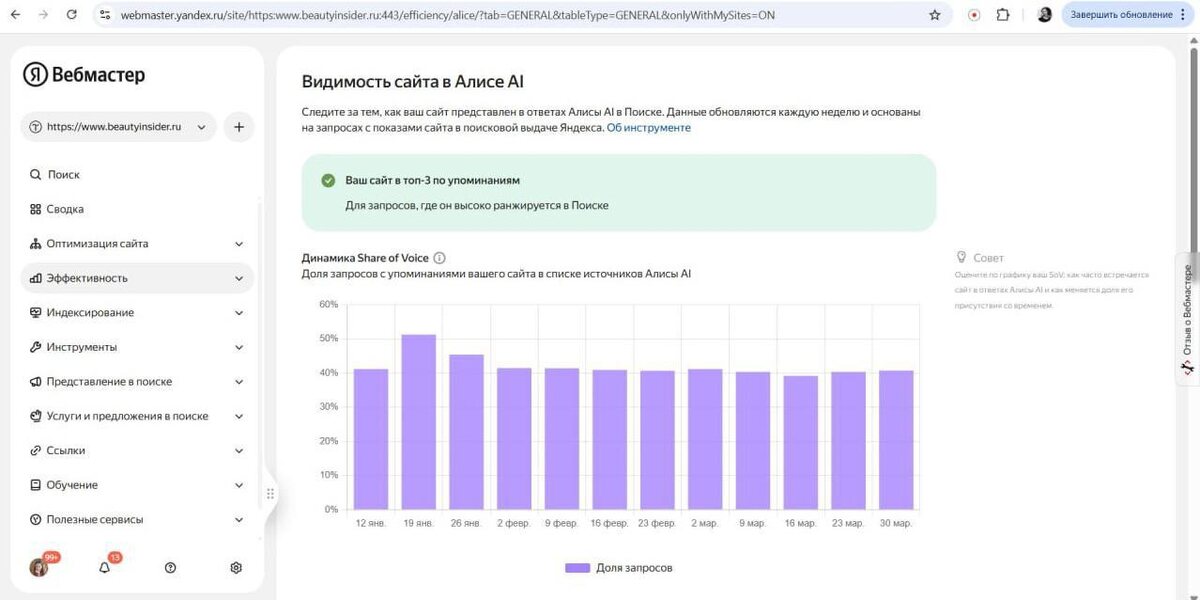
Task: Expand the Ссылки chevron
Action: tap(239, 451)
